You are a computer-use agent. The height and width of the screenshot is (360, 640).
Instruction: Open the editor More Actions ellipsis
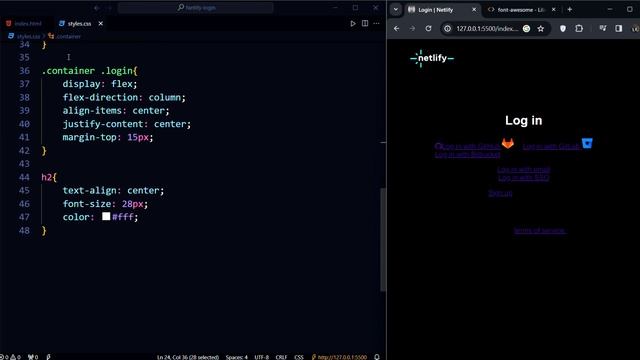point(376,24)
